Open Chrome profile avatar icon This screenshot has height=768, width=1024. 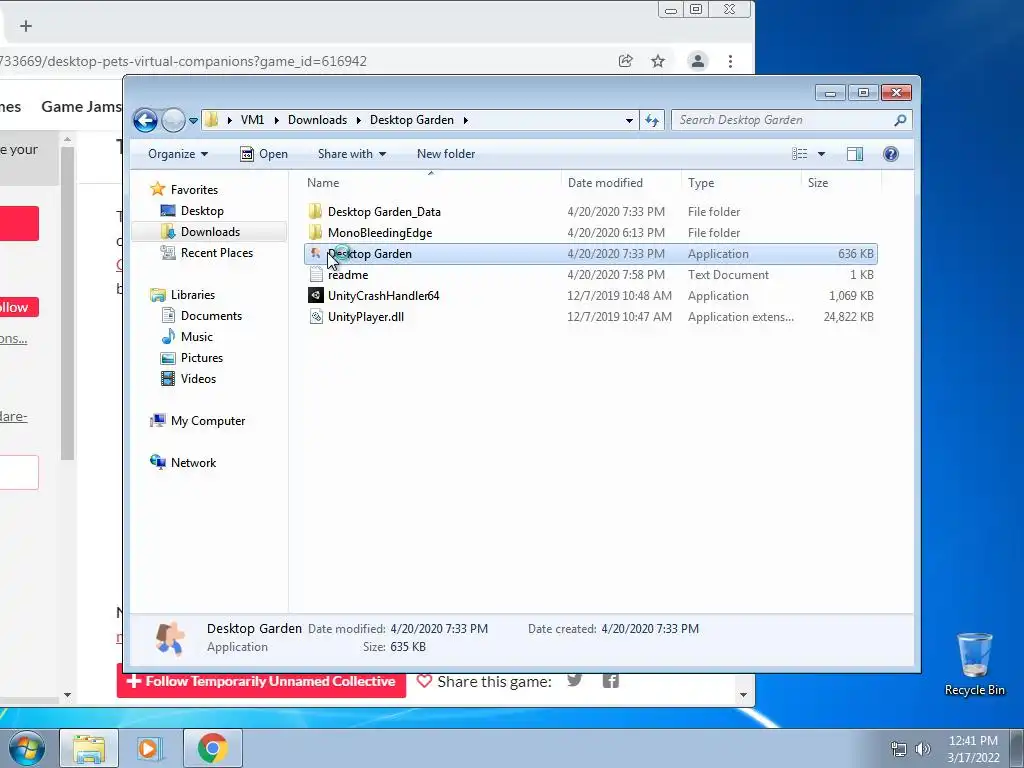coord(697,61)
